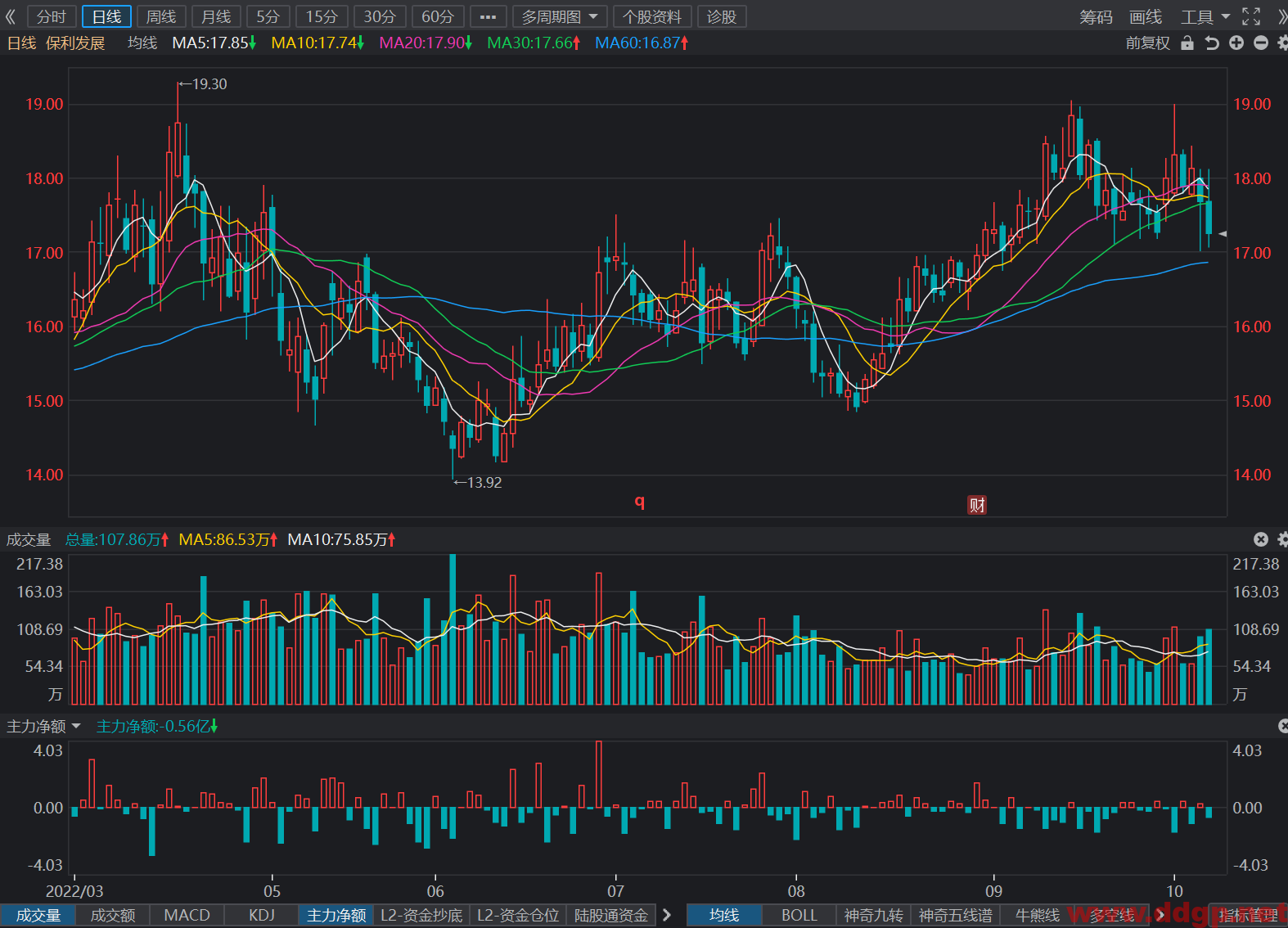
Task: Click the 均线 label in chart header
Action: [142, 43]
